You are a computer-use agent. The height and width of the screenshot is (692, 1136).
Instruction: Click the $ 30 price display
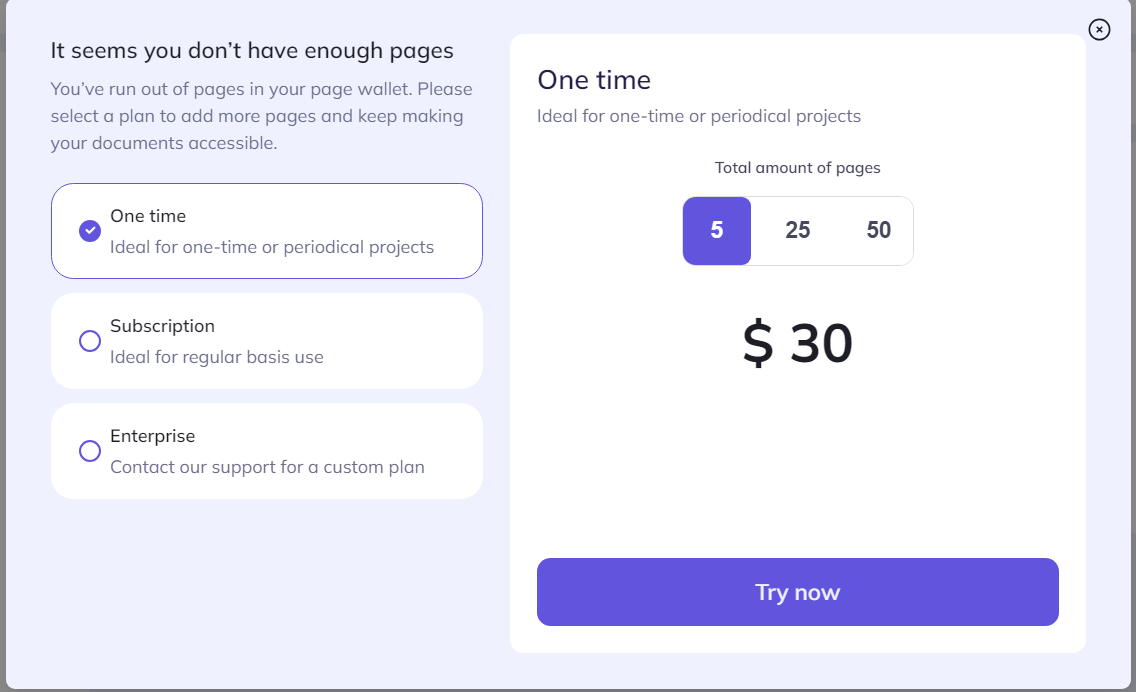(797, 344)
